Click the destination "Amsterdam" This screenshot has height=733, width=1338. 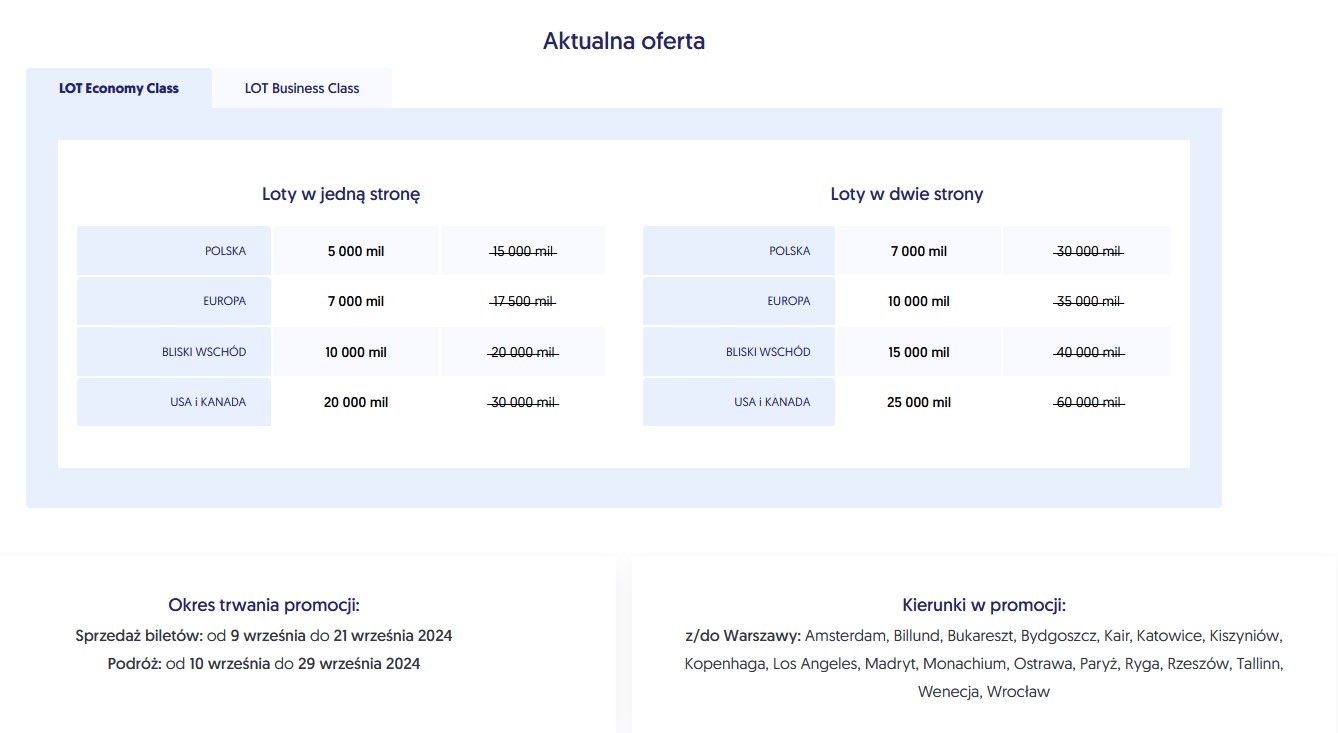tap(846, 635)
